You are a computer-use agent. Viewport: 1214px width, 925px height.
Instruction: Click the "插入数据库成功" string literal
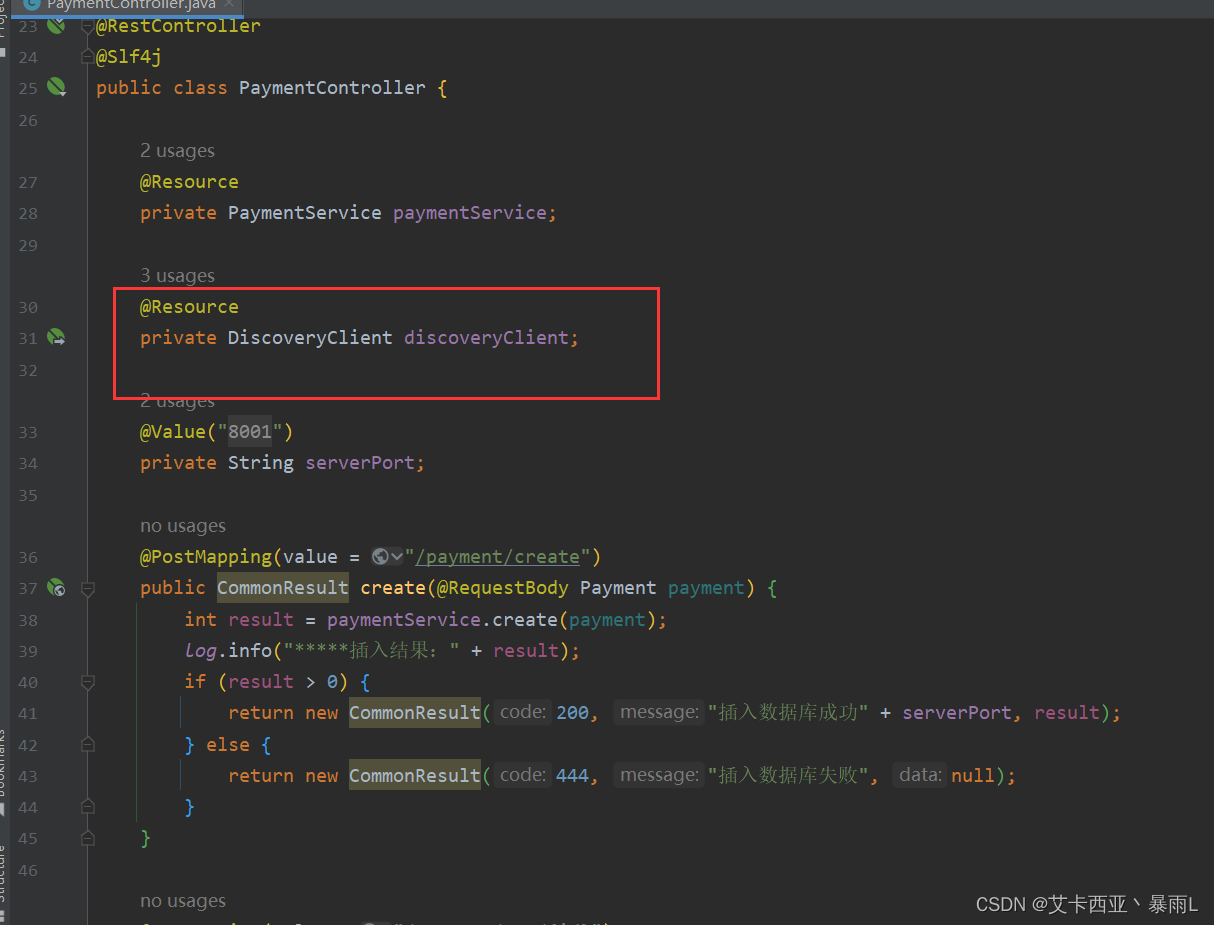(x=788, y=713)
